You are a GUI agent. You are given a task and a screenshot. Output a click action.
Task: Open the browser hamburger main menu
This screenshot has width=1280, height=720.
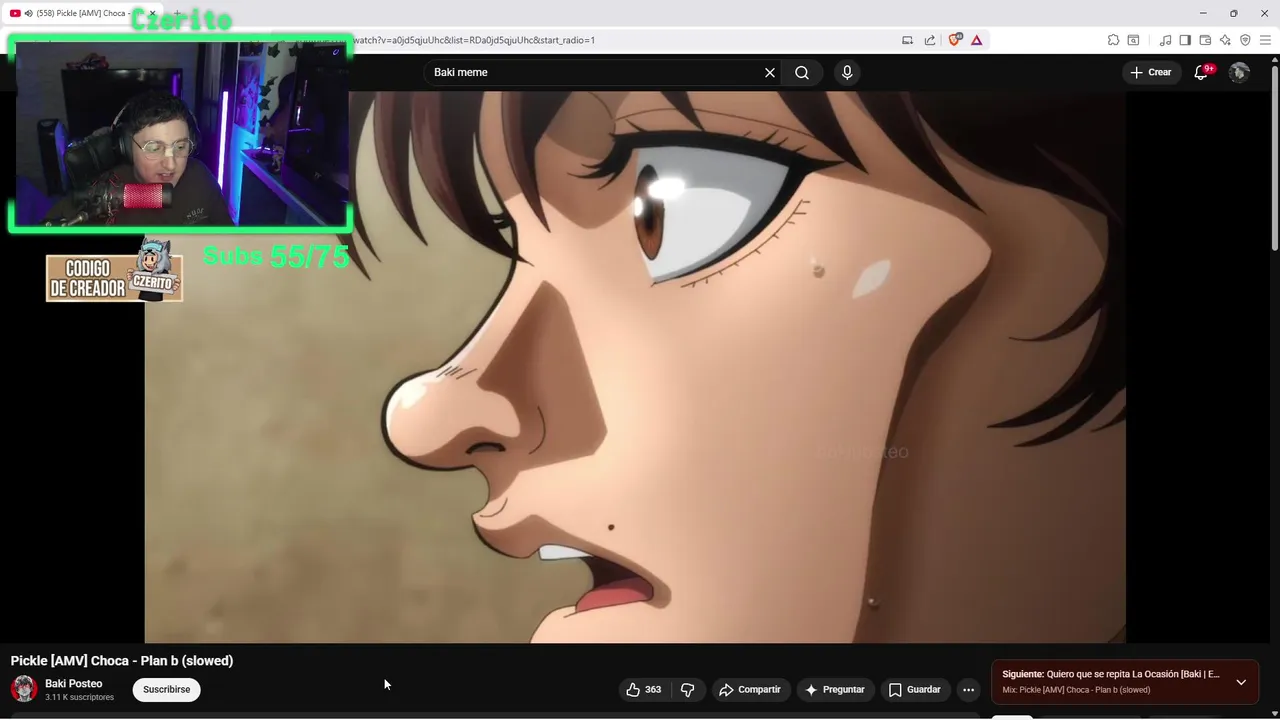pyautogui.click(x=1264, y=40)
